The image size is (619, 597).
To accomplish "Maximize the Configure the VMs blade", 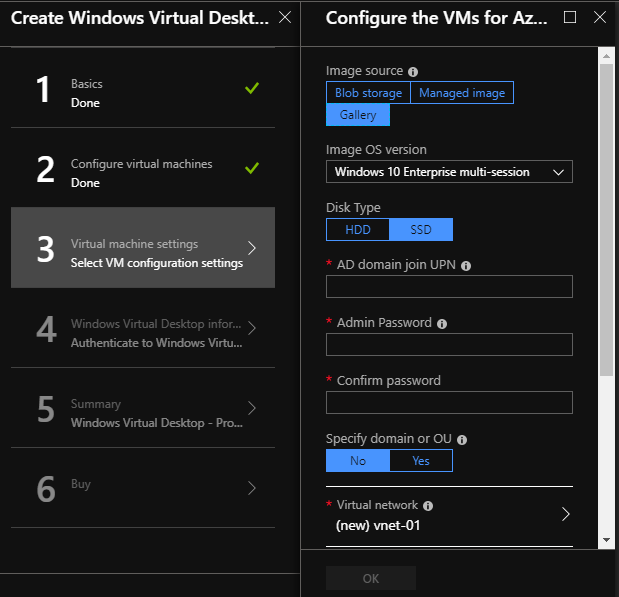I will [570, 17].
